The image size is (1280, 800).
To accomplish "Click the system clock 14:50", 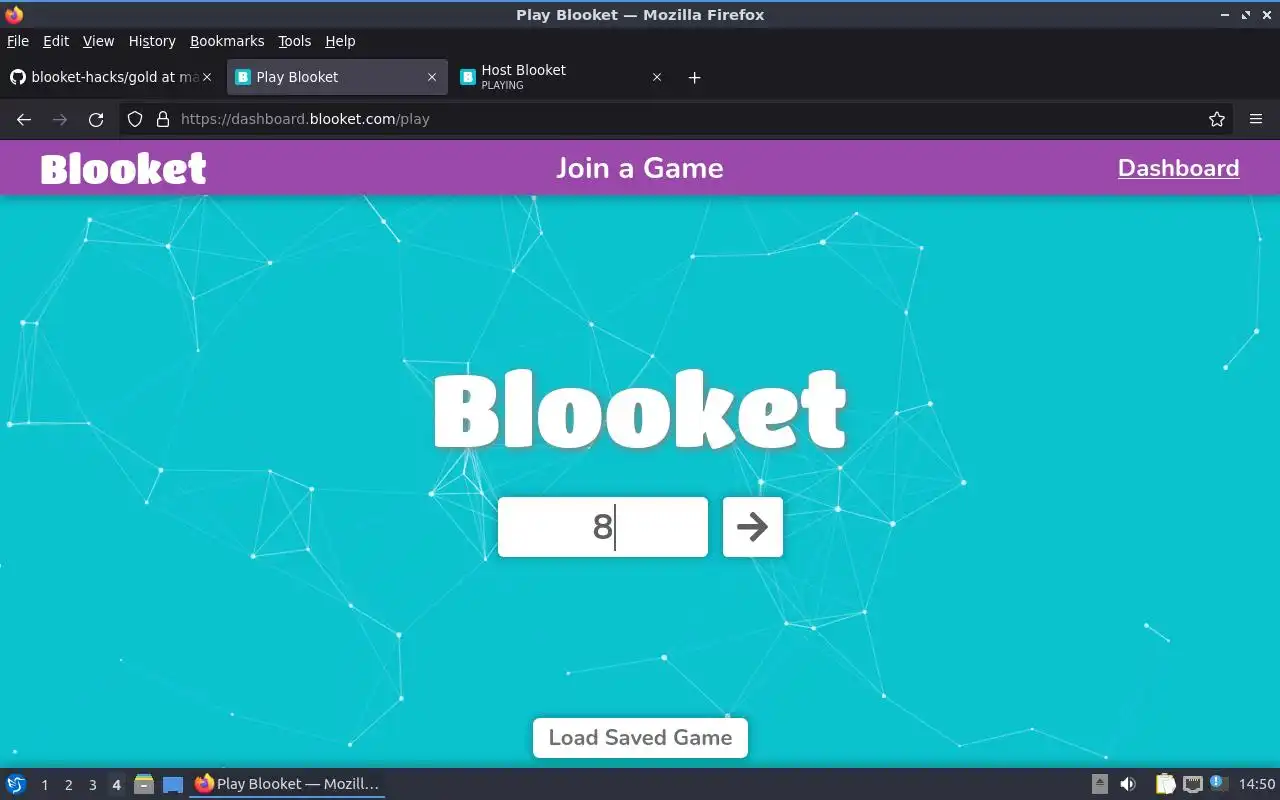I will pos(1257,785).
